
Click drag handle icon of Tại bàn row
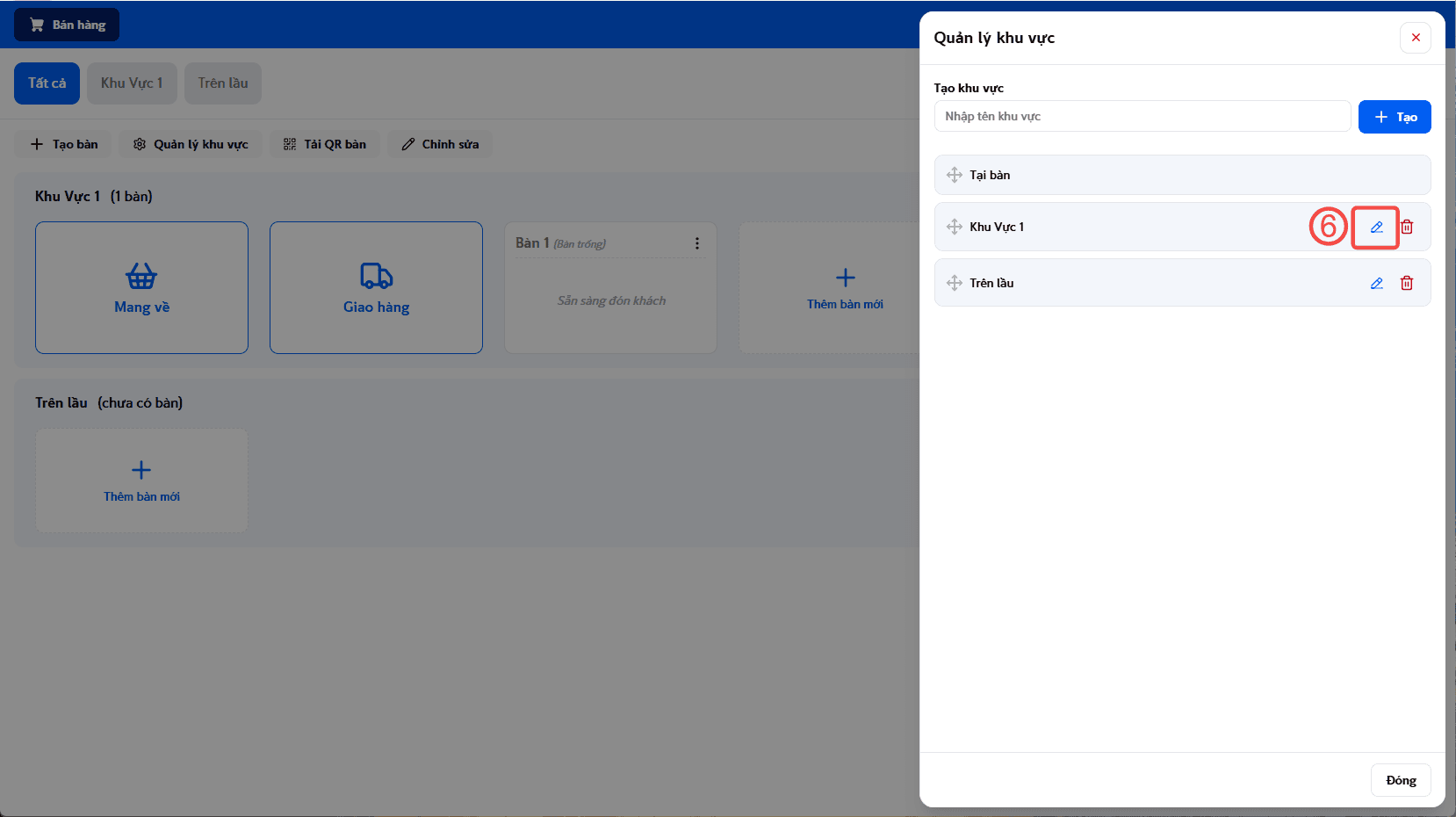point(955,175)
